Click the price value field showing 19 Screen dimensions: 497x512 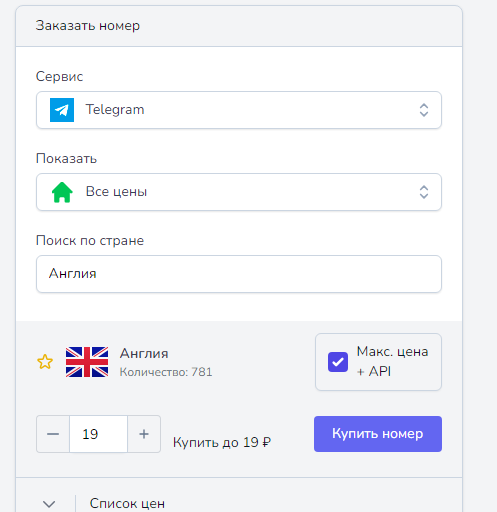(98, 434)
